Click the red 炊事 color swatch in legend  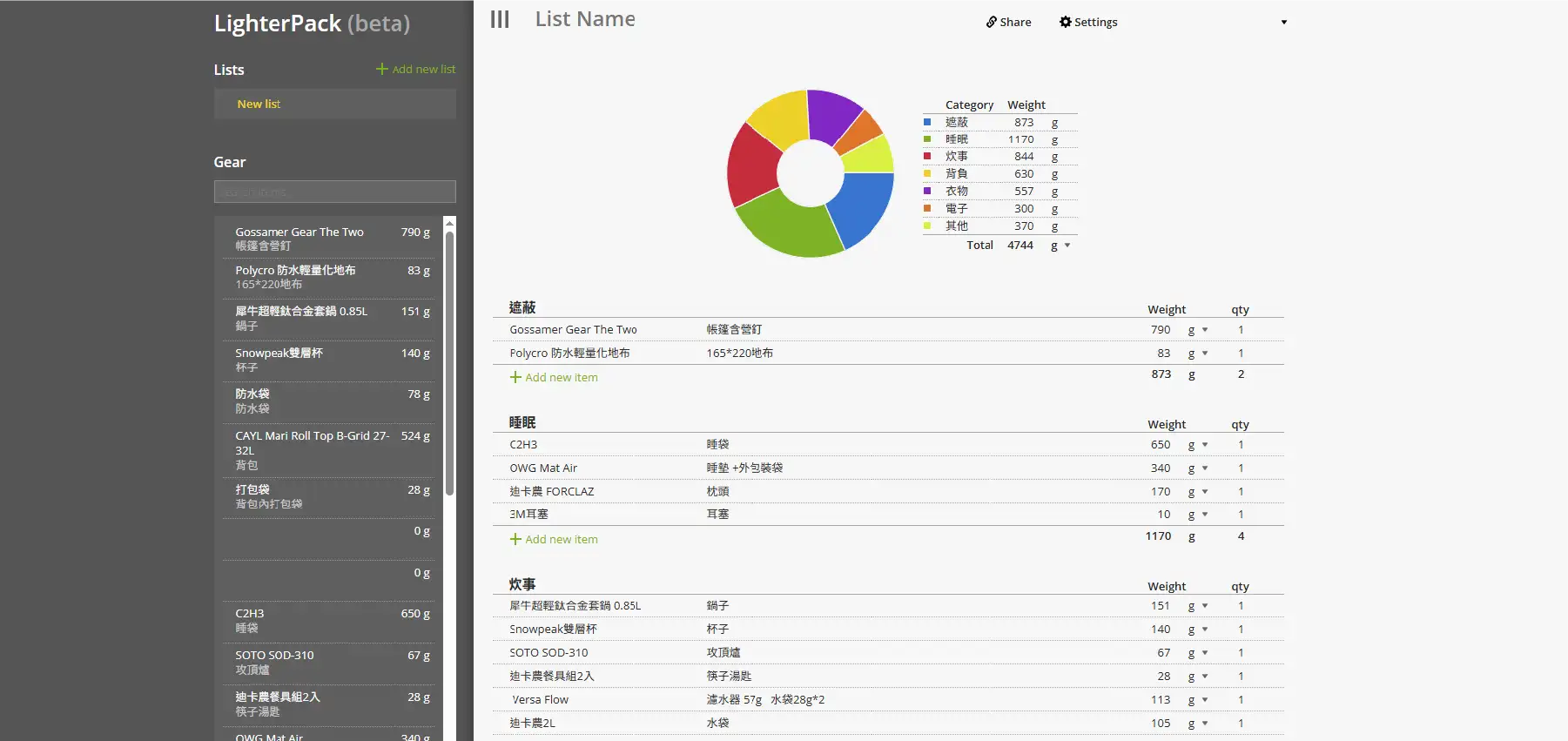927,157
